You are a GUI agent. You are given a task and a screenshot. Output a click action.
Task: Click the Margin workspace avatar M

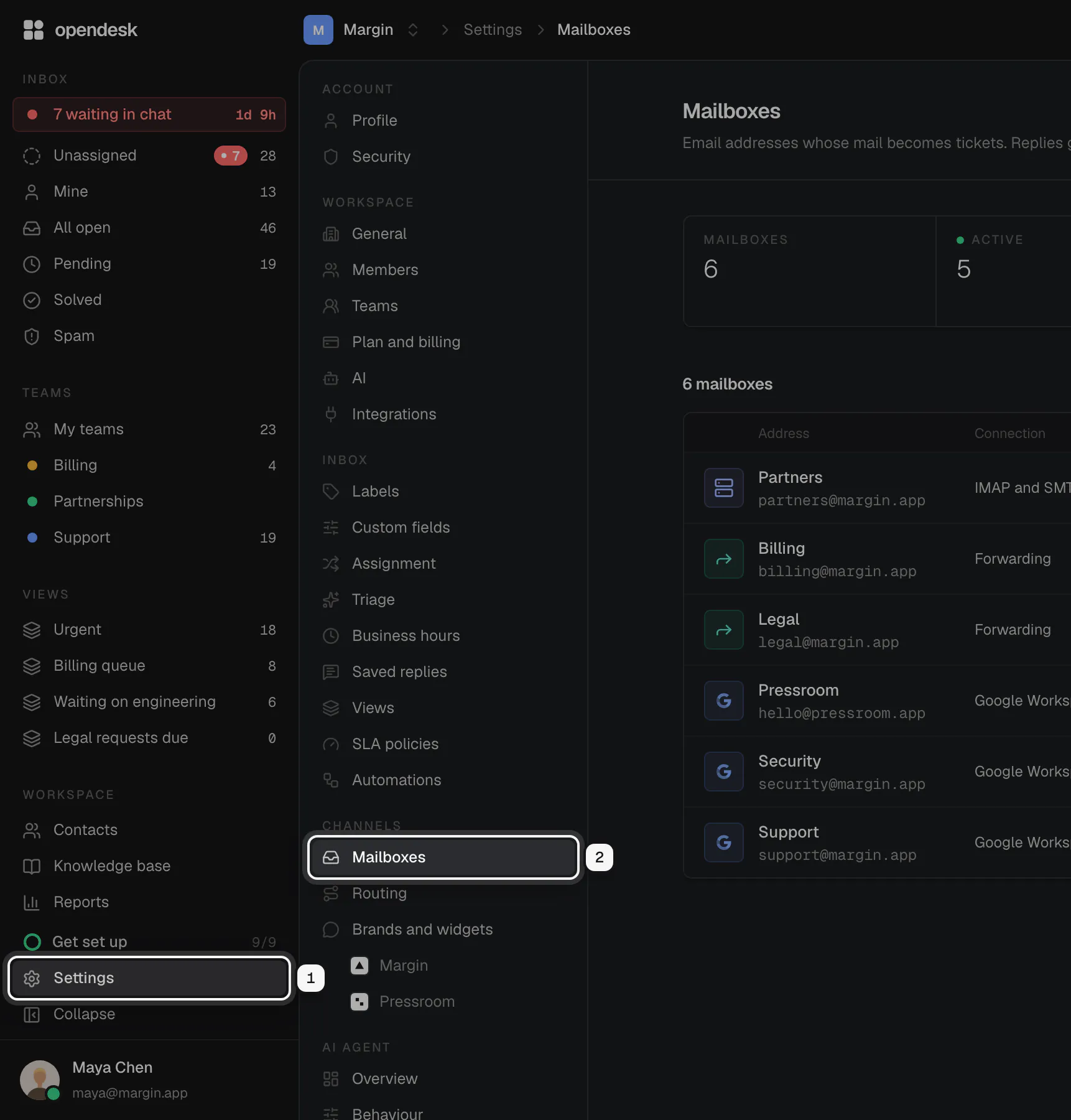(318, 30)
